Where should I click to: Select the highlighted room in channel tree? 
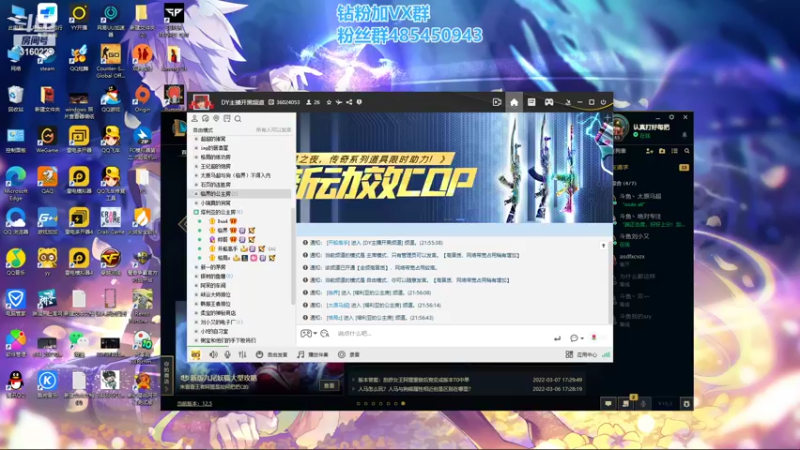[x=240, y=194]
